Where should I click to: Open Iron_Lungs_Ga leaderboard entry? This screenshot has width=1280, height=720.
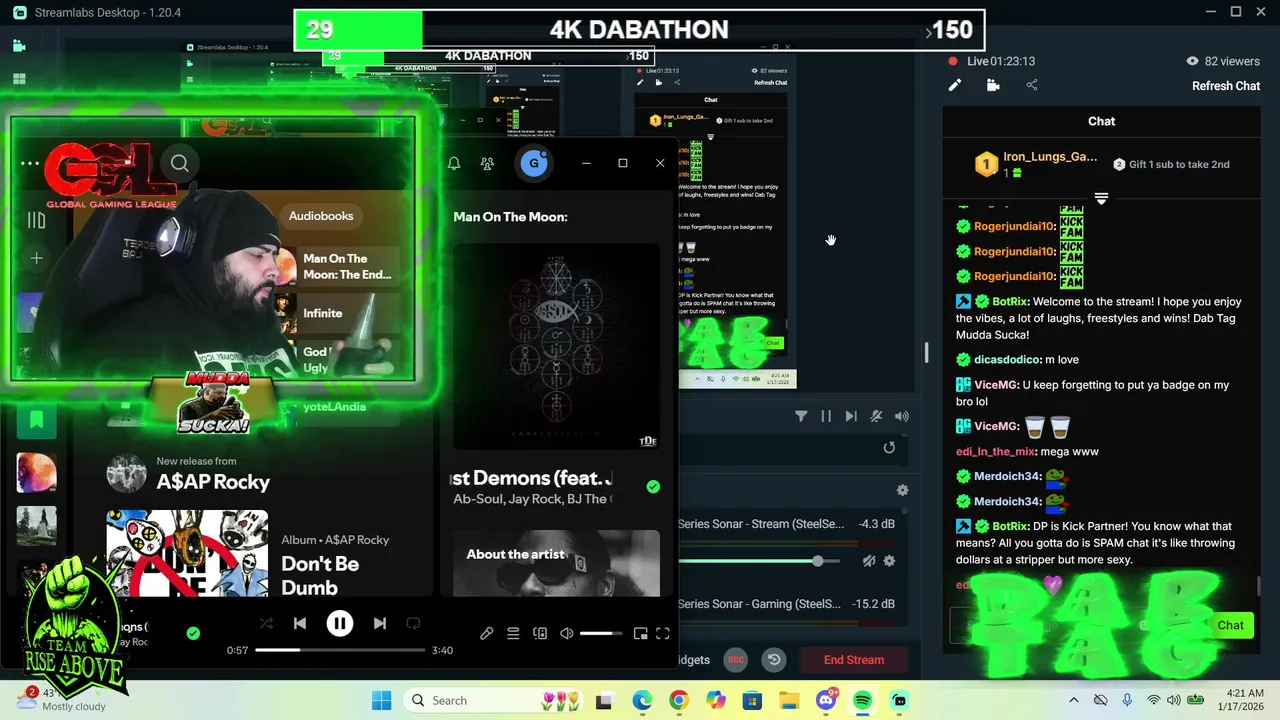click(x=1035, y=164)
